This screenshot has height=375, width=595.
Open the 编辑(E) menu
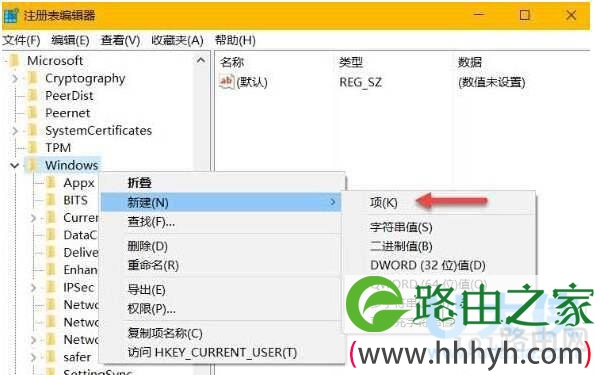pos(70,40)
